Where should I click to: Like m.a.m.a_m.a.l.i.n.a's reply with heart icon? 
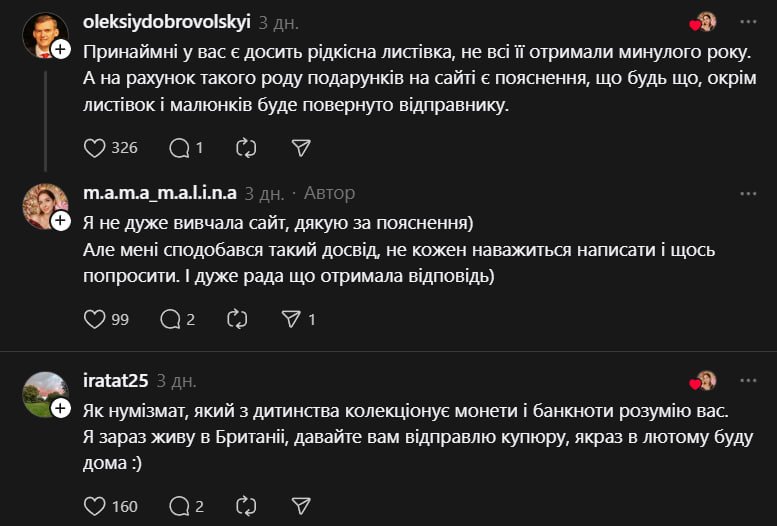(x=95, y=319)
